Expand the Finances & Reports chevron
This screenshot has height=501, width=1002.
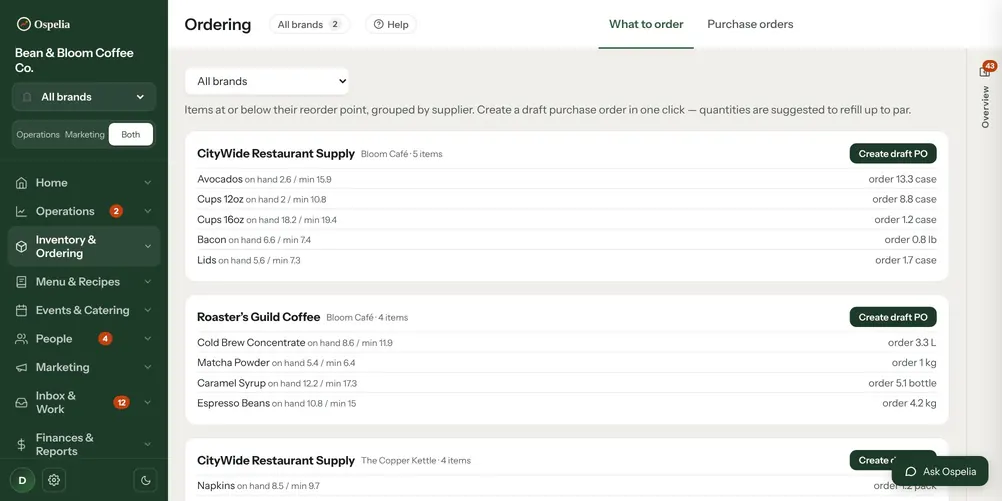[148, 445]
